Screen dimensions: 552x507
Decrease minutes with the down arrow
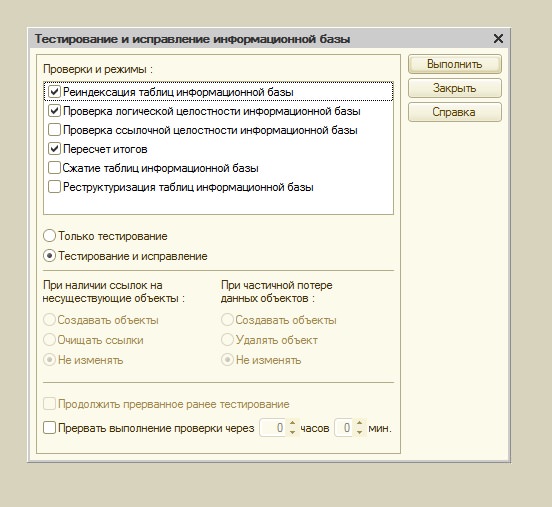point(359,432)
